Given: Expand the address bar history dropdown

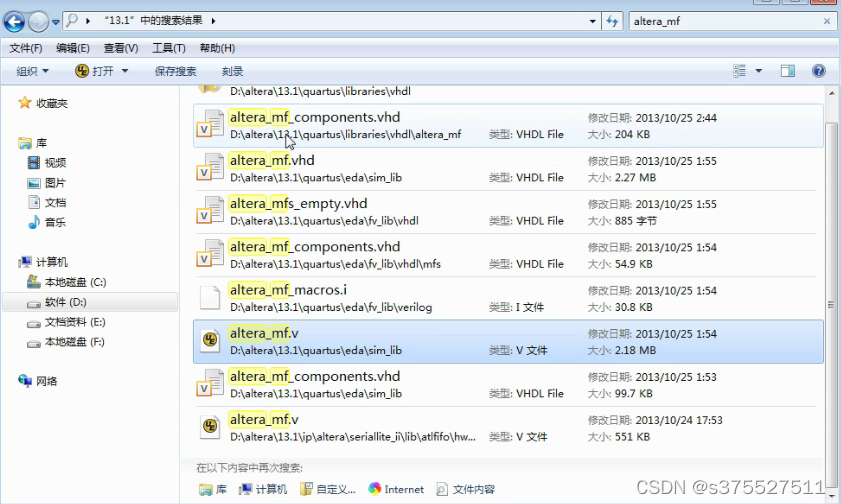Looking at the screenshot, I should click(x=592, y=21).
